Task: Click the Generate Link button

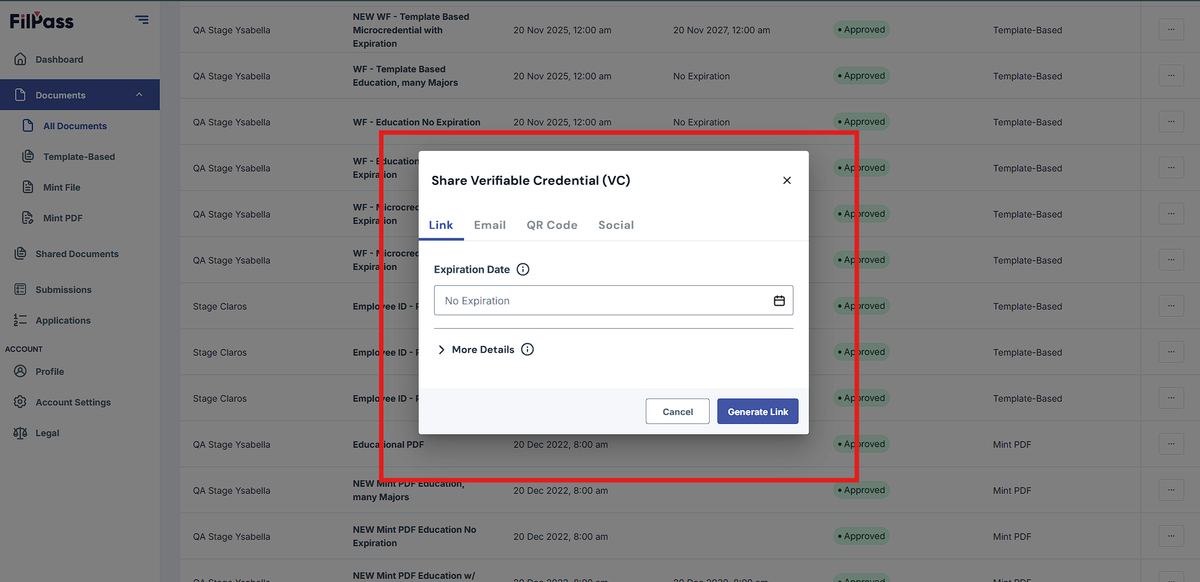Action: pos(758,412)
